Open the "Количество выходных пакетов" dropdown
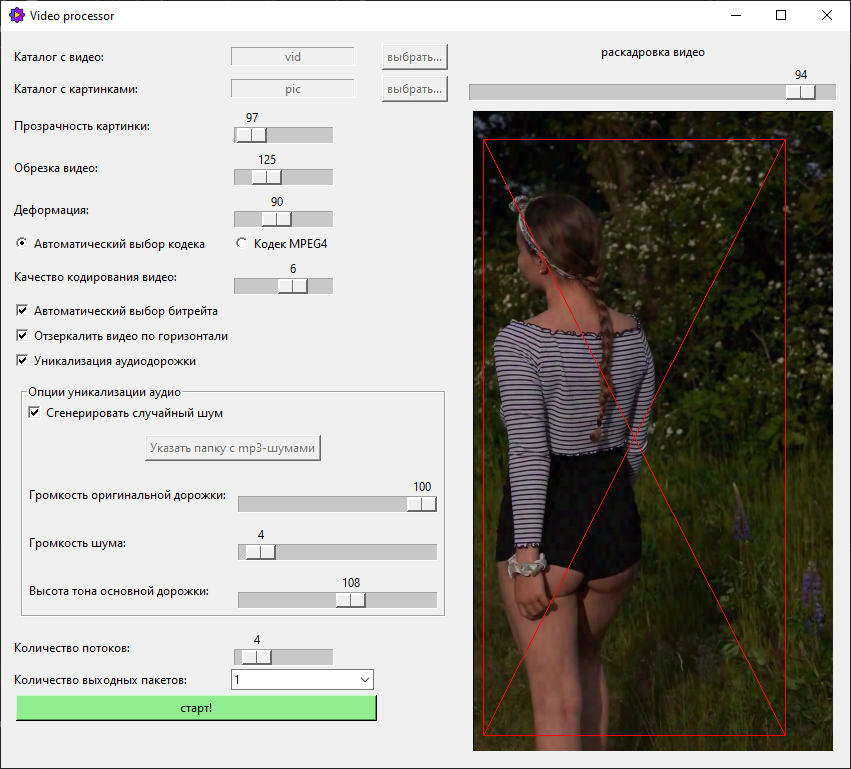The image size is (851, 769). tap(302, 680)
